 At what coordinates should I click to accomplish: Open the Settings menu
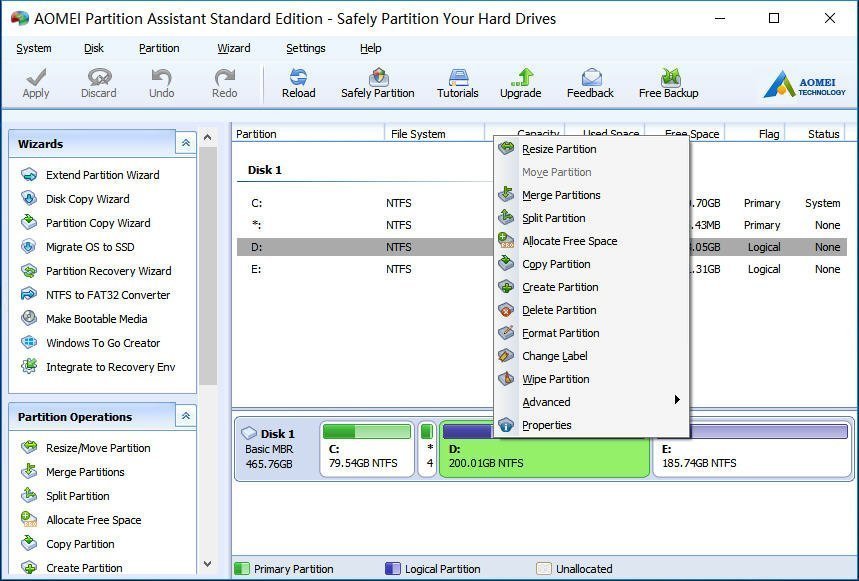pyautogui.click(x=306, y=48)
